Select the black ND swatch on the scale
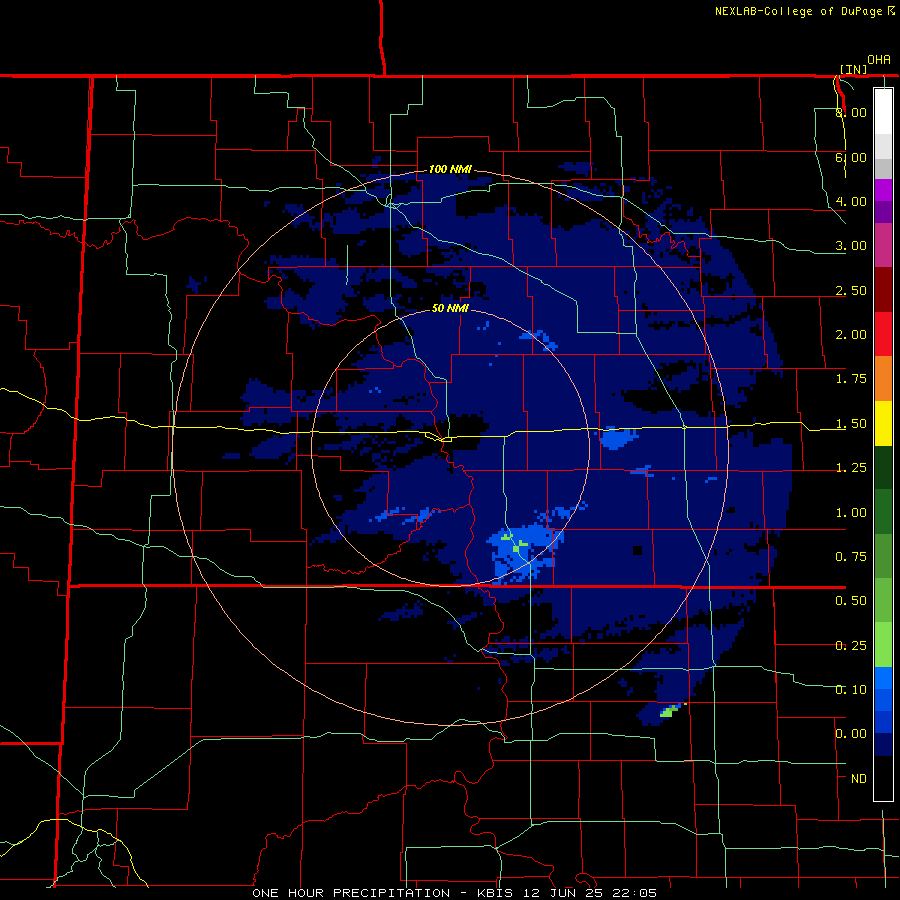The image size is (900, 900). (883, 778)
